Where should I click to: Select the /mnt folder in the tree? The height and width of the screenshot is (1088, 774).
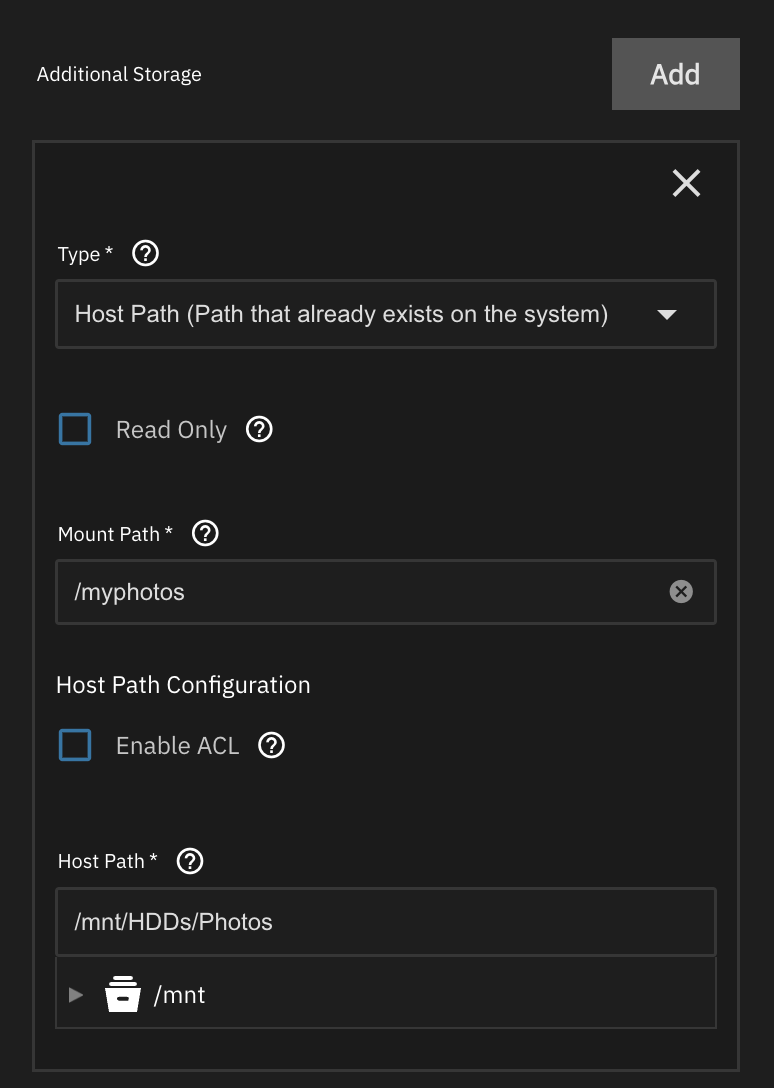pos(180,995)
